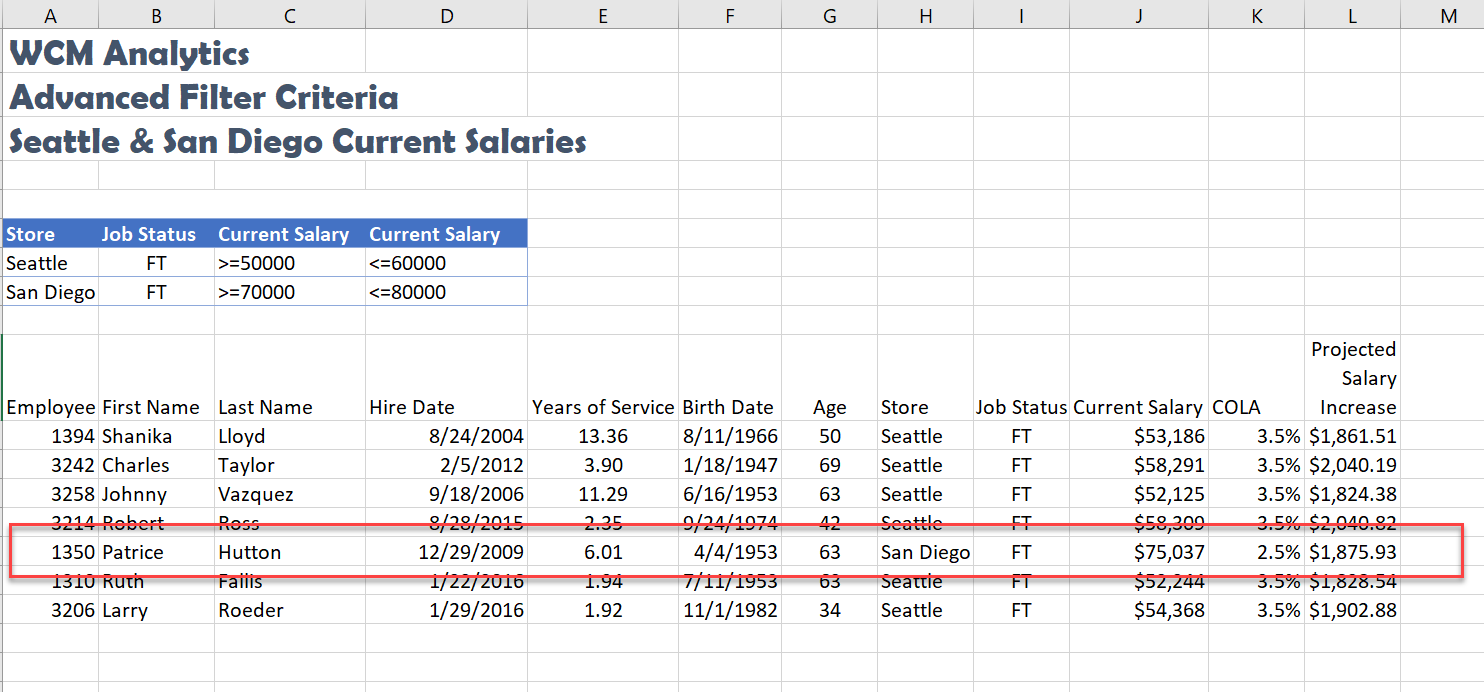Screen dimensions: 1484x692
Task: Select employee number 3206
Action: click(50, 610)
